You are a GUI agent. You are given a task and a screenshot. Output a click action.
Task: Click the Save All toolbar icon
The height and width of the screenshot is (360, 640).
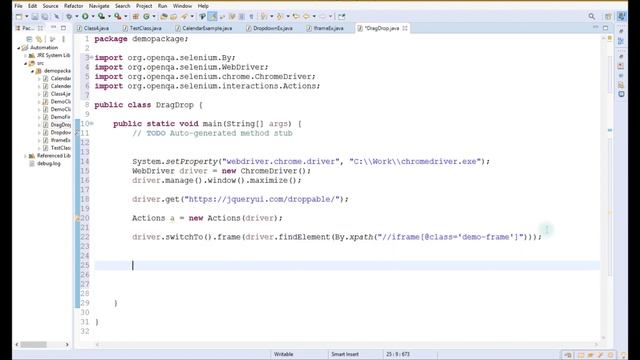tap(44, 16)
